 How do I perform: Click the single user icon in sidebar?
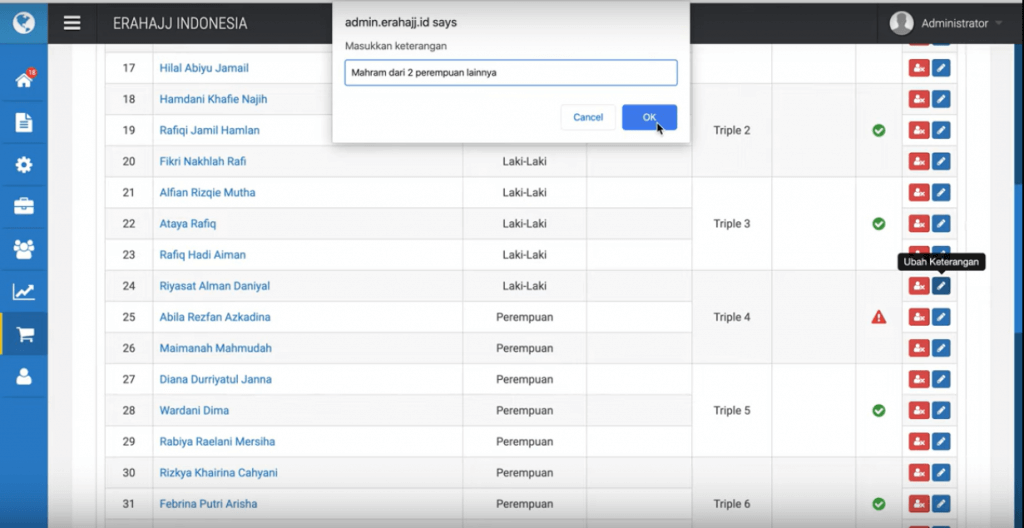coord(23,377)
